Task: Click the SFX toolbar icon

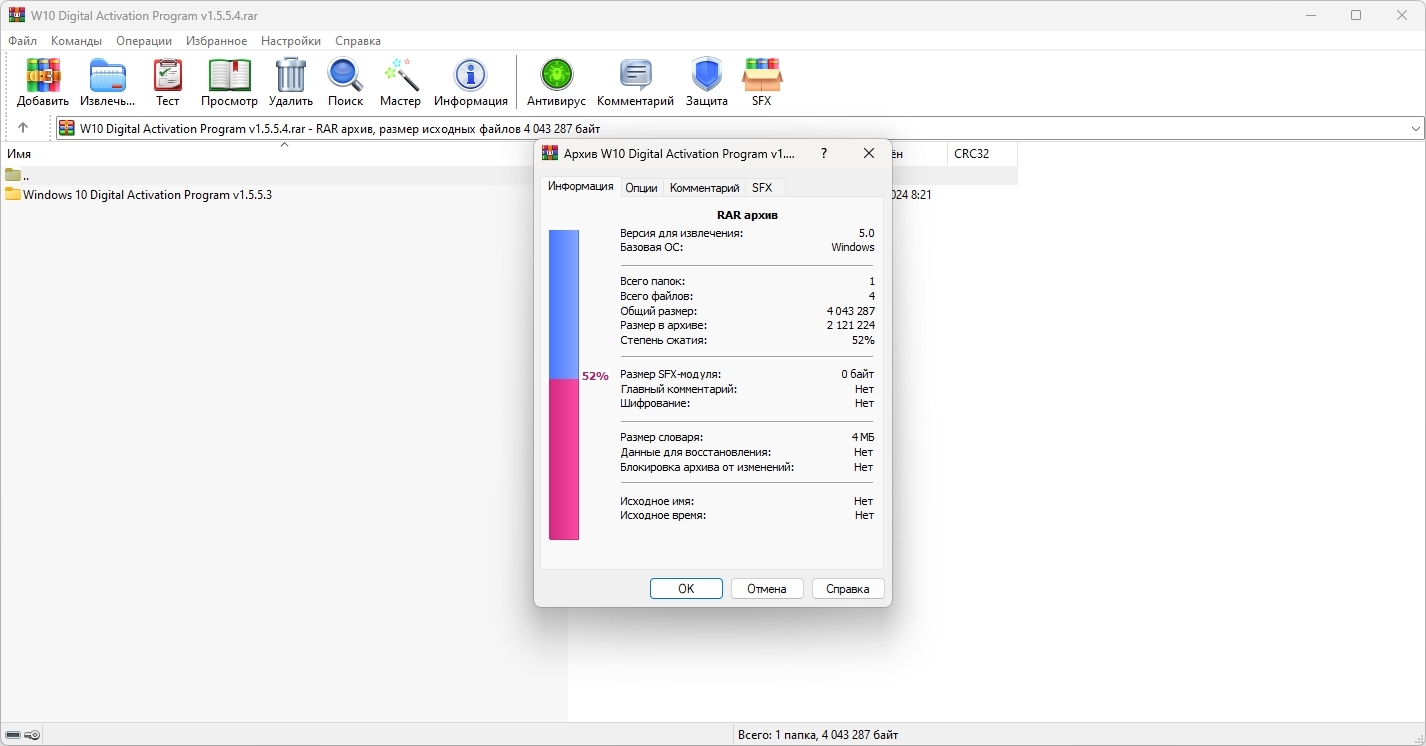Action: click(x=762, y=75)
